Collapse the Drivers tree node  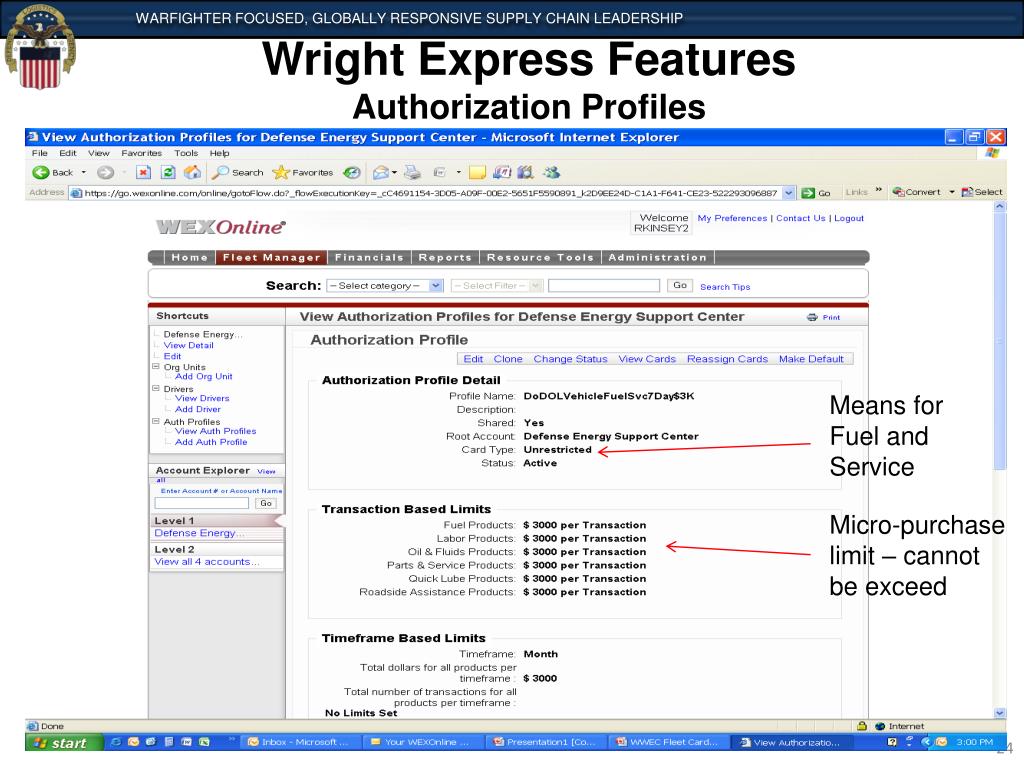tap(155, 389)
